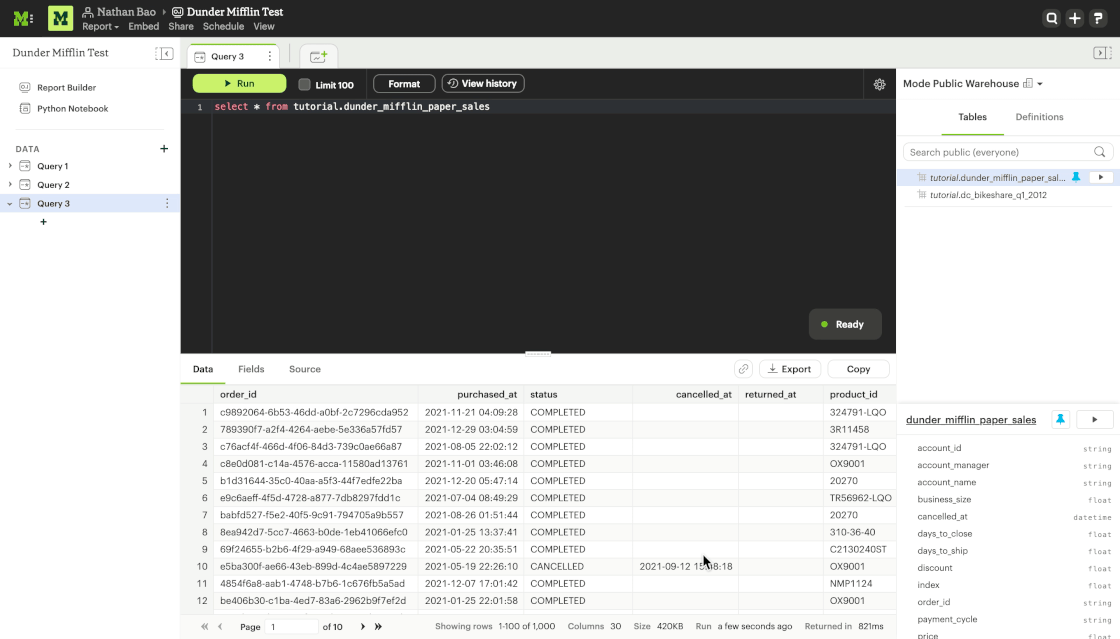The image size is (1120, 639).
Task: Open the Embed menu
Action: click(144, 26)
